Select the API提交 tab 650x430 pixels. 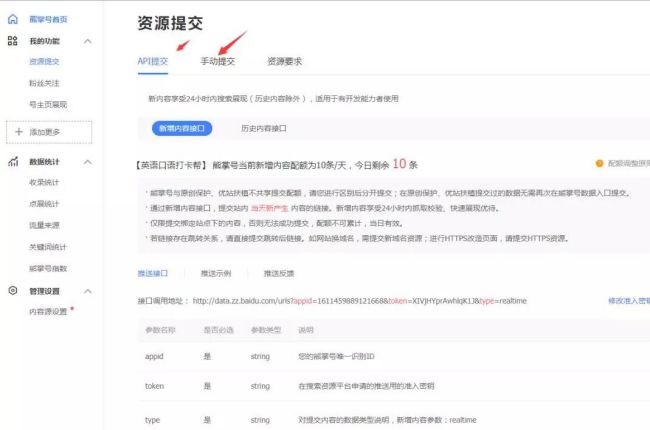(152, 62)
